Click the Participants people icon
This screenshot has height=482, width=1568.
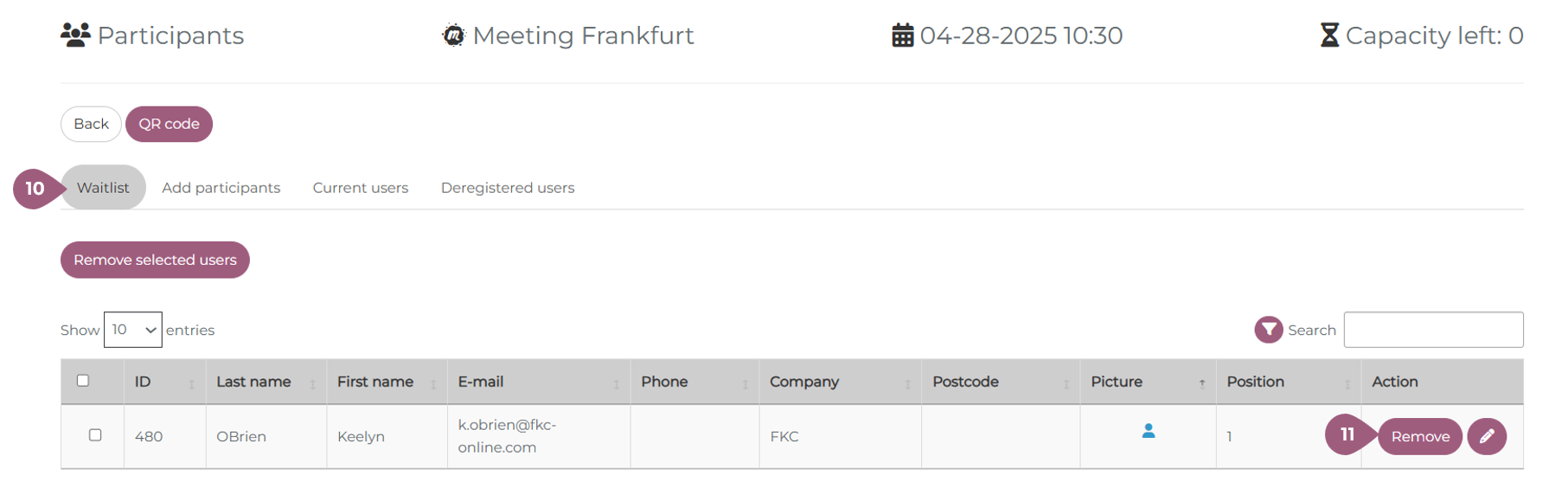(75, 35)
